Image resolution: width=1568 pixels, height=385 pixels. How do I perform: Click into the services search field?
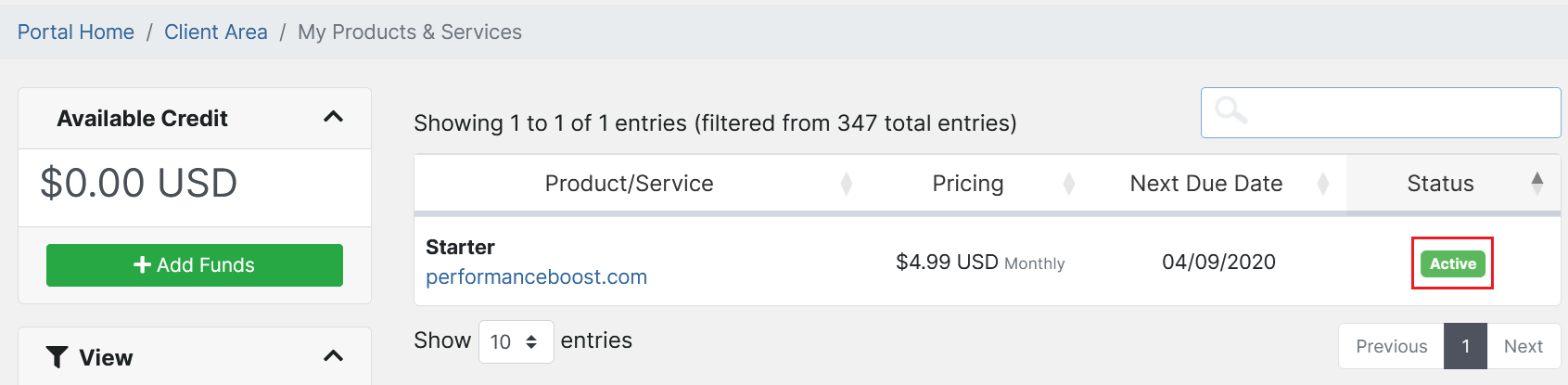[x=1400, y=112]
